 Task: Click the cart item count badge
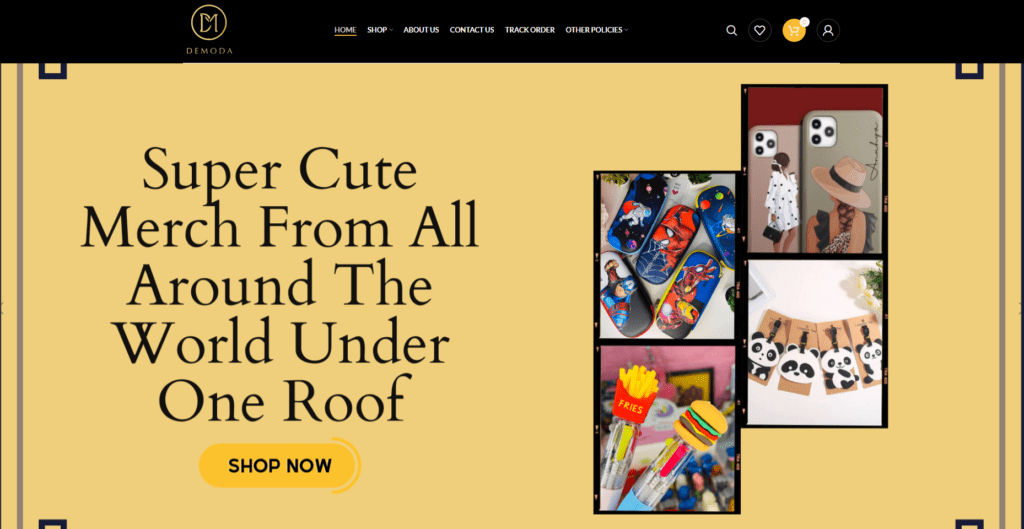(805, 22)
